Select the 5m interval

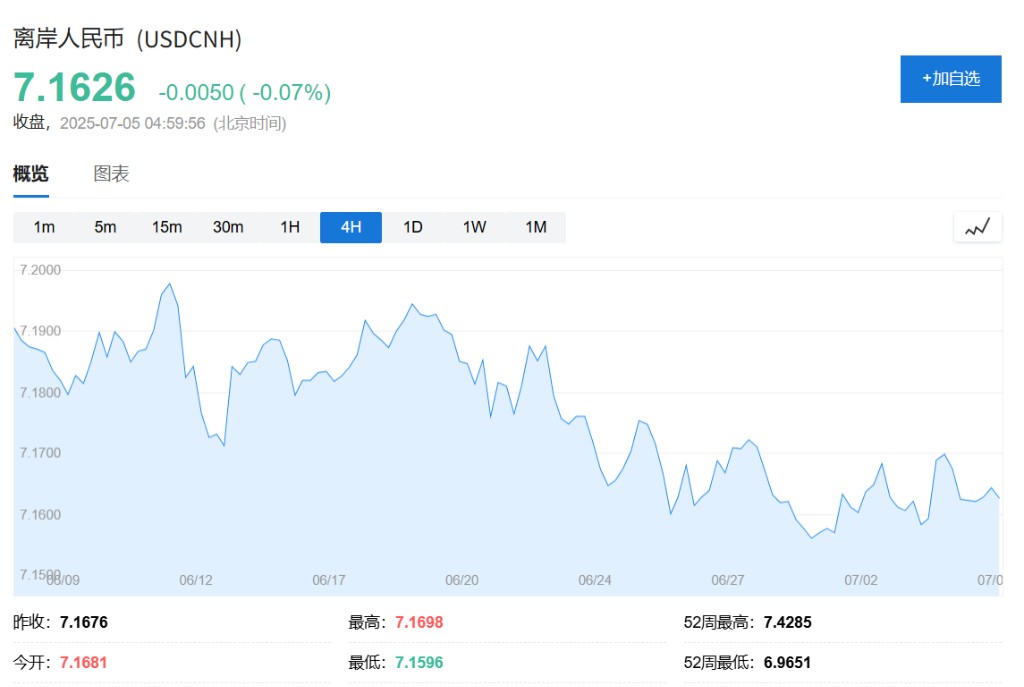coord(105,227)
